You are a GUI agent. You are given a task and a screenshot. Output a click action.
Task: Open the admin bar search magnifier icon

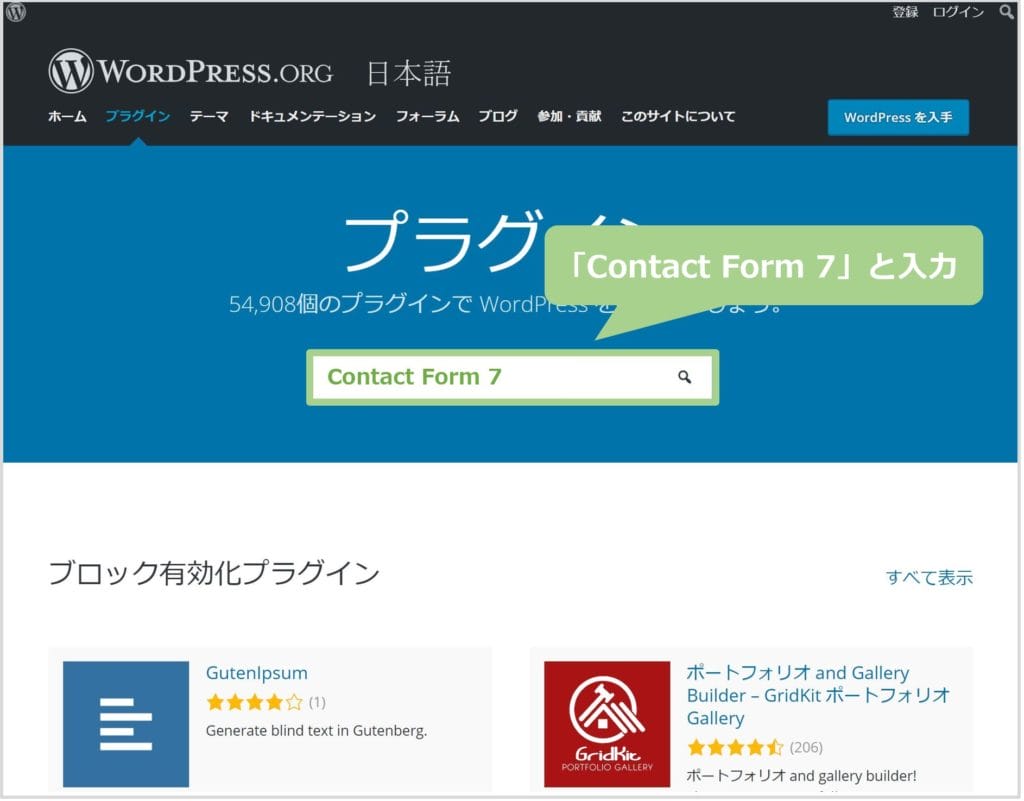coord(1006,12)
